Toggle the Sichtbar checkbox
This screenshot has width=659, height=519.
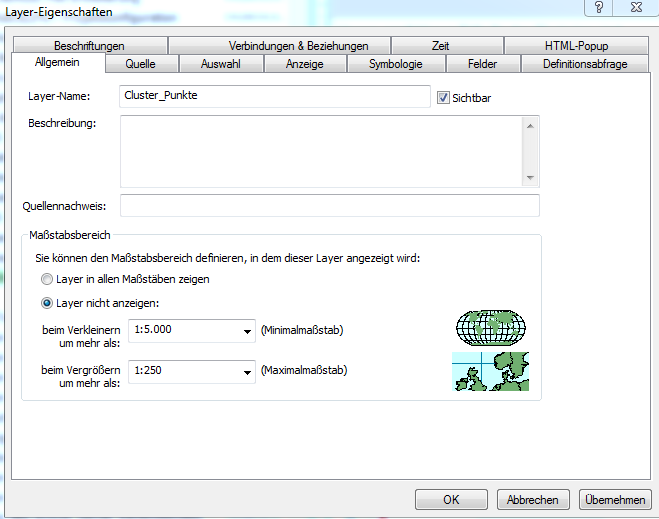[443, 98]
